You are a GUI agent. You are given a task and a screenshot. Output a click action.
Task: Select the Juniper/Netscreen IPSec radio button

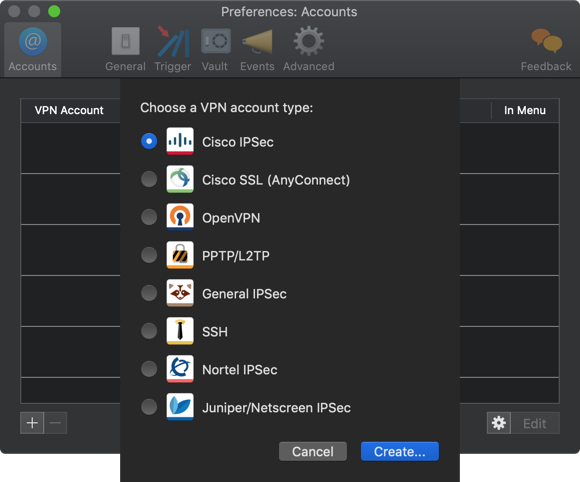click(149, 407)
